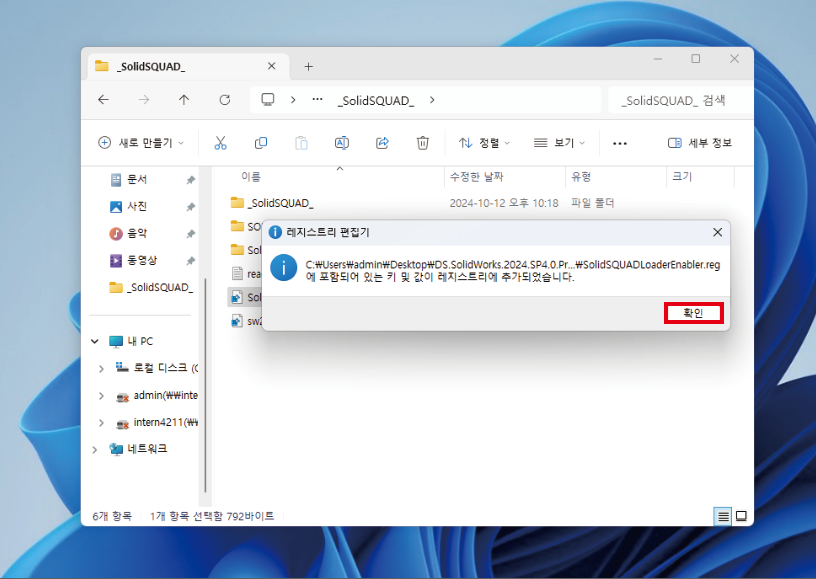This screenshot has width=816, height=579.
Task: Click the Delete trash icon
Action: click(x=423, y=143)
